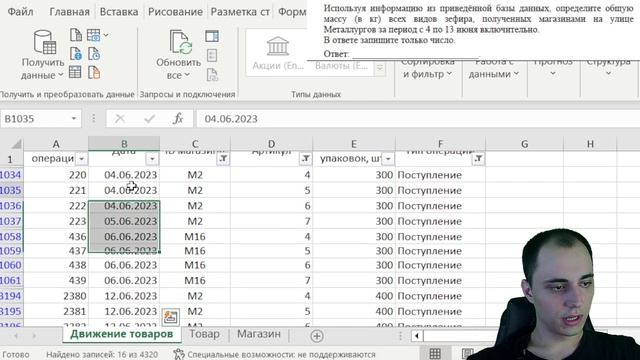Select column A header

click(56, 144)
